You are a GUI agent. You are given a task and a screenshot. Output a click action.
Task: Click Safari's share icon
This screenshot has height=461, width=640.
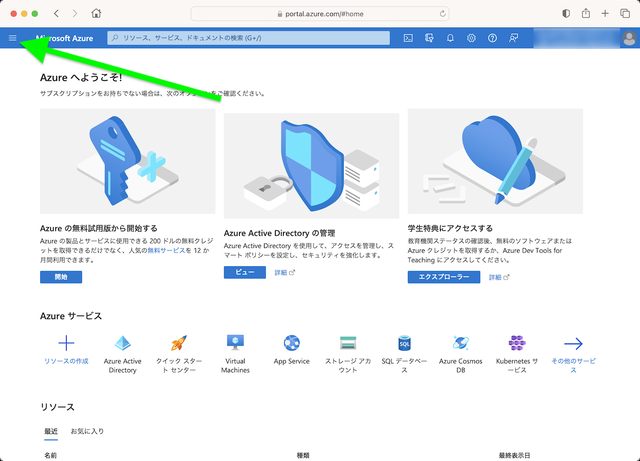pyautogui.click(x=586, y=13)
